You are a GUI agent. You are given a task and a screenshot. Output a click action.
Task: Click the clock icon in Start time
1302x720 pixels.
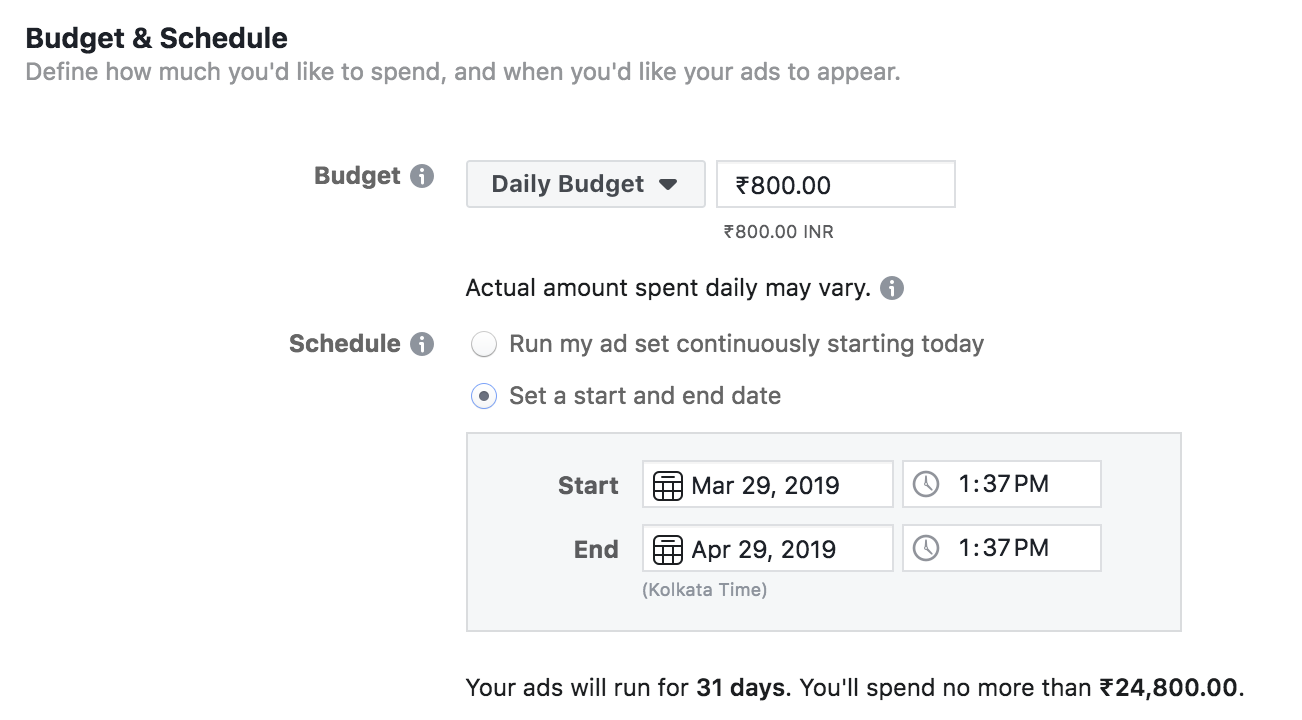[926, 485]
